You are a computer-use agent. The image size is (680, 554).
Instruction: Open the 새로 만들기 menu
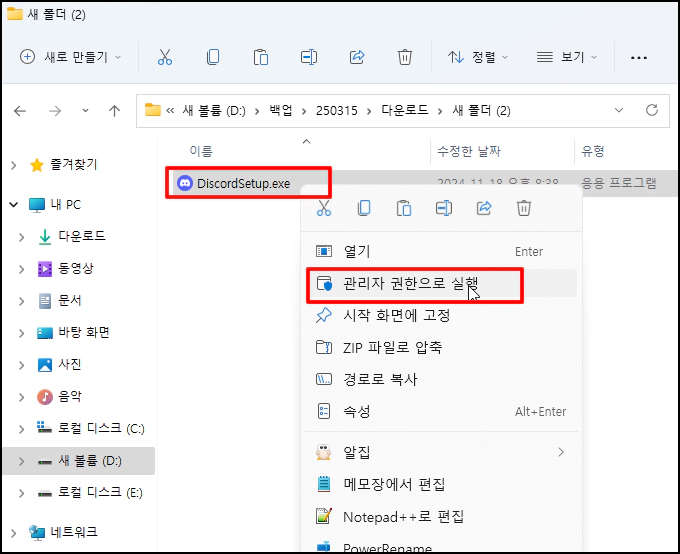(70, 57)
